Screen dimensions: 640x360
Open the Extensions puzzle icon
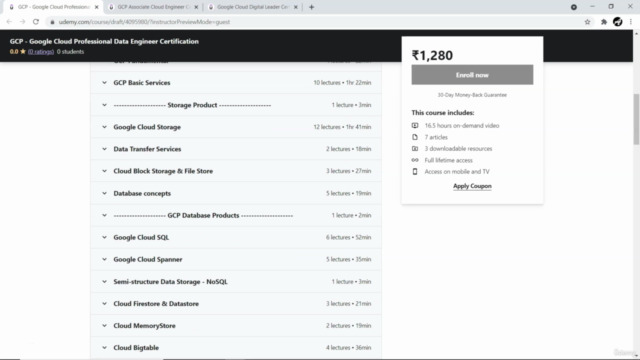click(x=604, y=22)
